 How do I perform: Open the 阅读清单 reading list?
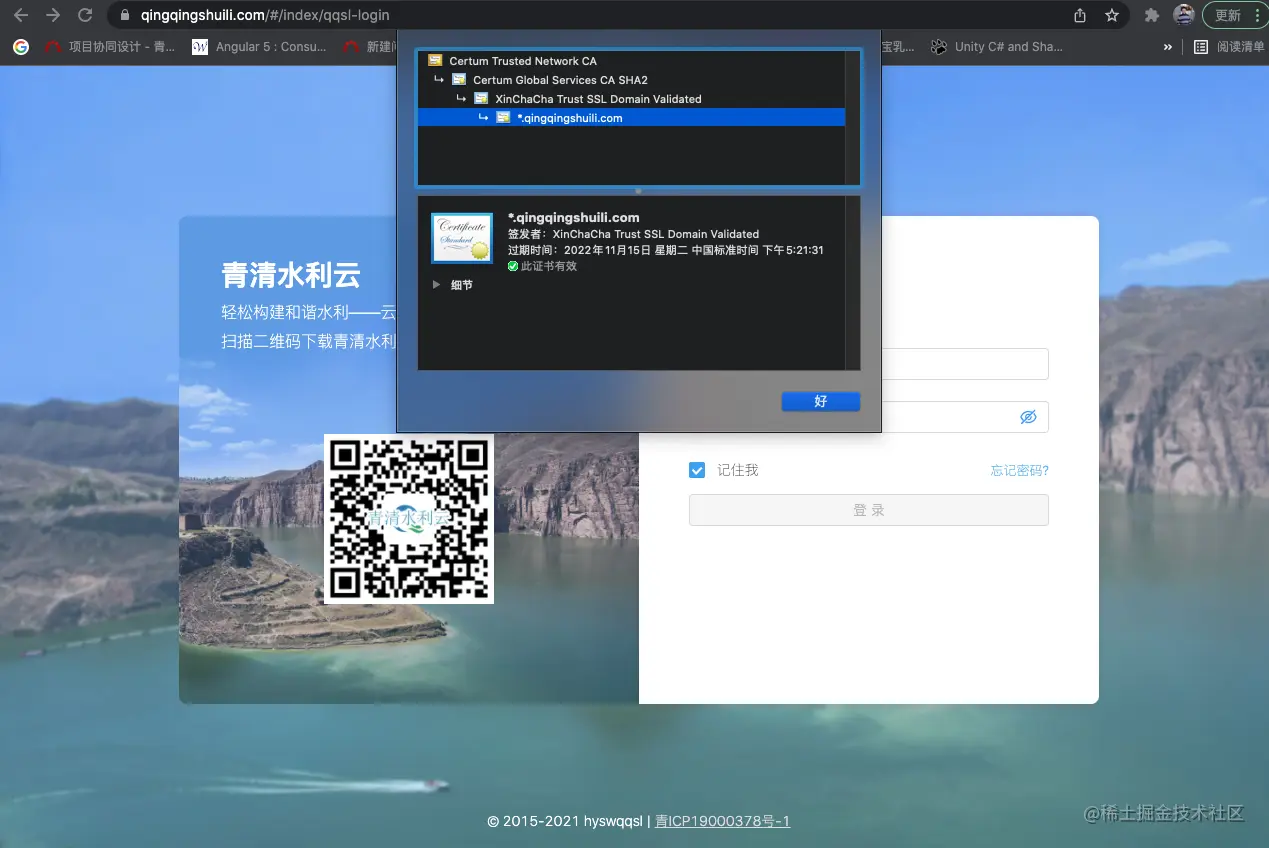pyautogui.click(x=1229, y=46)
